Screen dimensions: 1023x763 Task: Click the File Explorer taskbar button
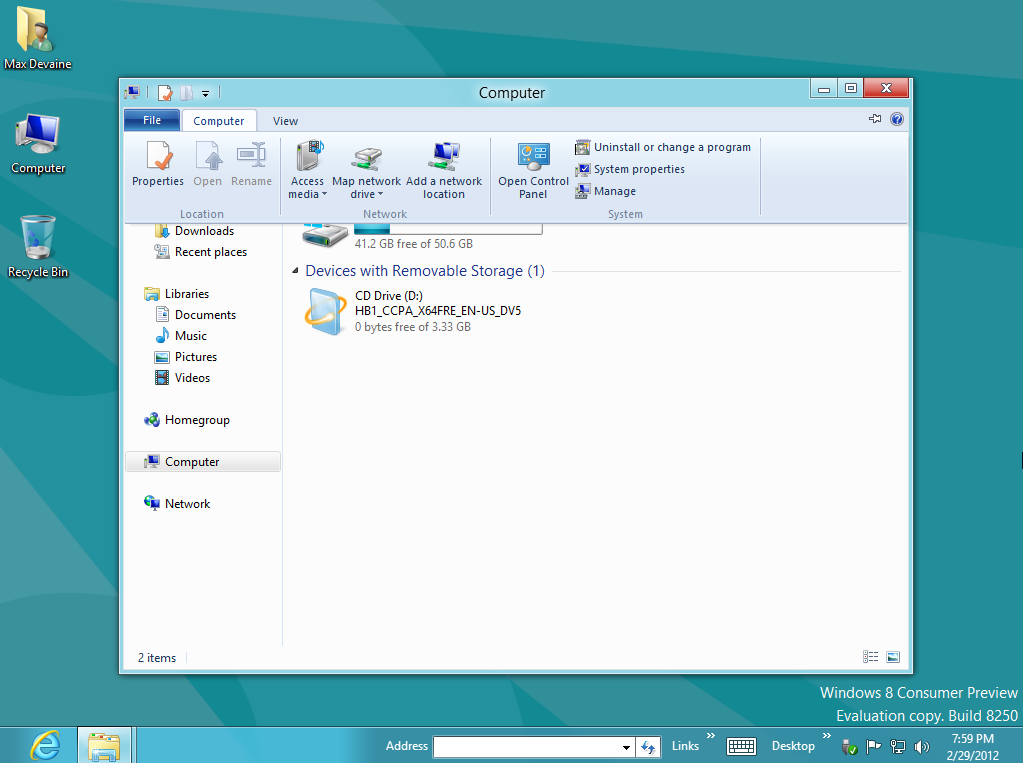tap(104, 745)
